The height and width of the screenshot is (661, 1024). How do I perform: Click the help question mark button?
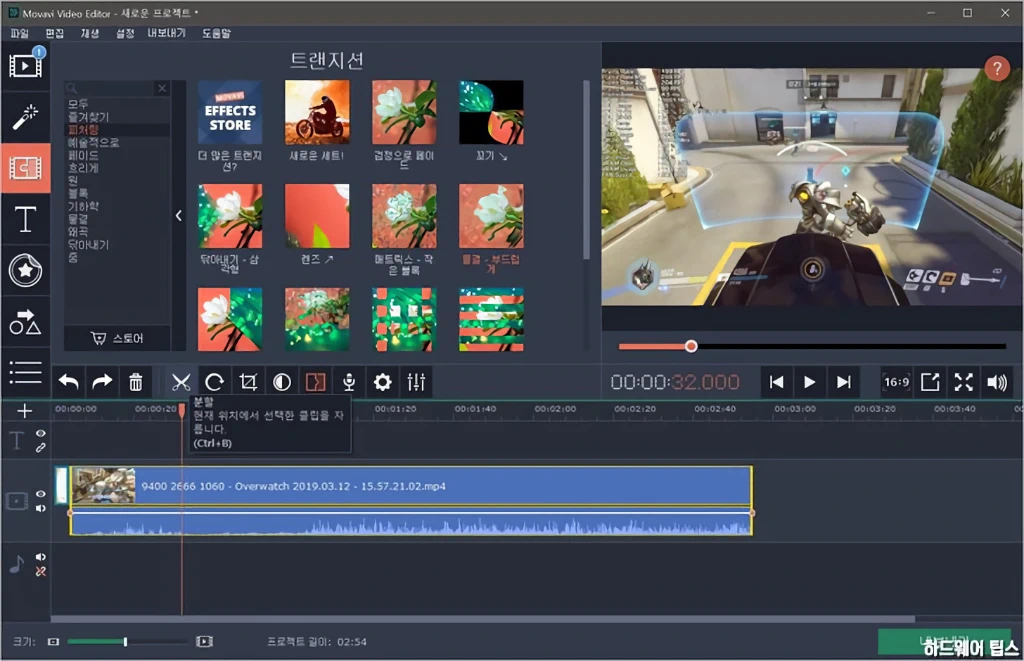coord(997,68)
